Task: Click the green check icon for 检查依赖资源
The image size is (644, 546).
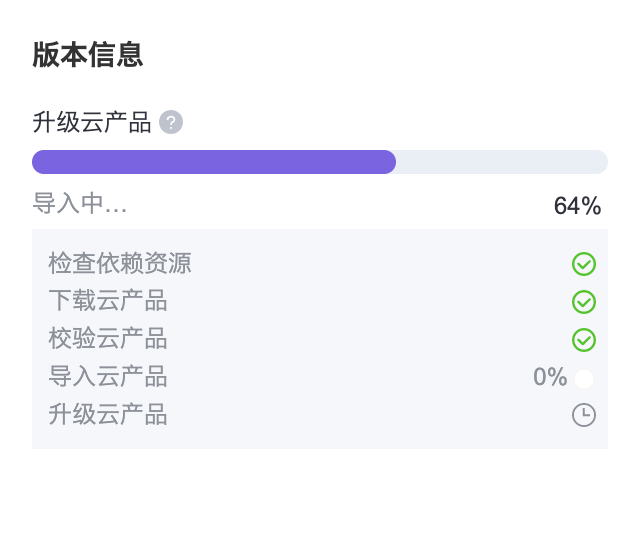Action: (x=584, y=264)
